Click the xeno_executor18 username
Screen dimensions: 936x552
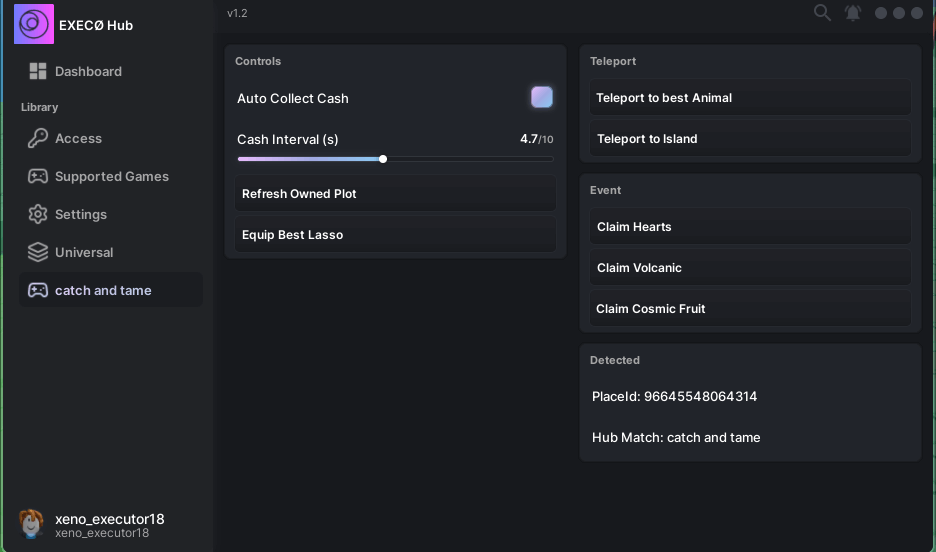(109, 519)
